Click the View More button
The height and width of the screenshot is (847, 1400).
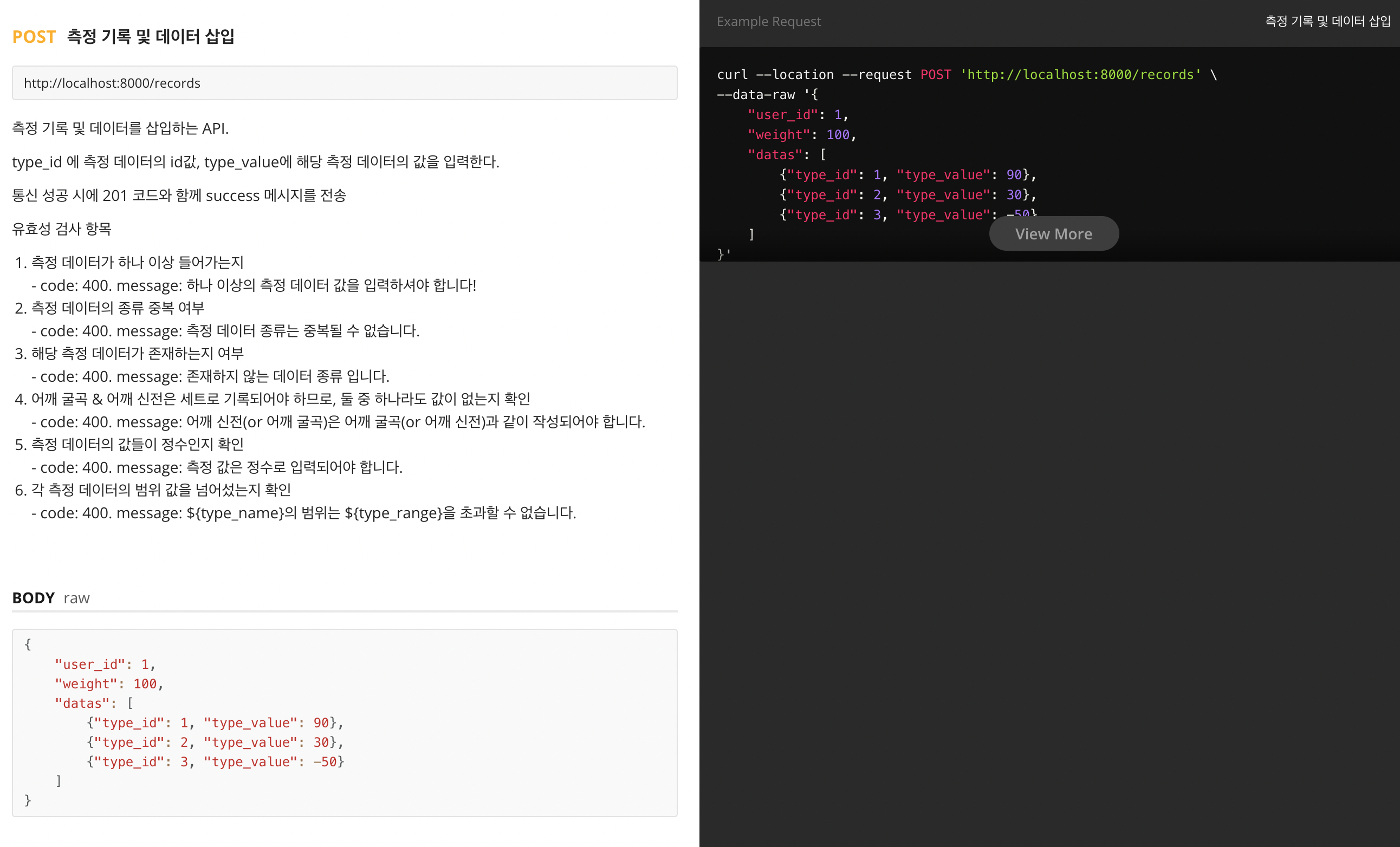(1053, 233)
